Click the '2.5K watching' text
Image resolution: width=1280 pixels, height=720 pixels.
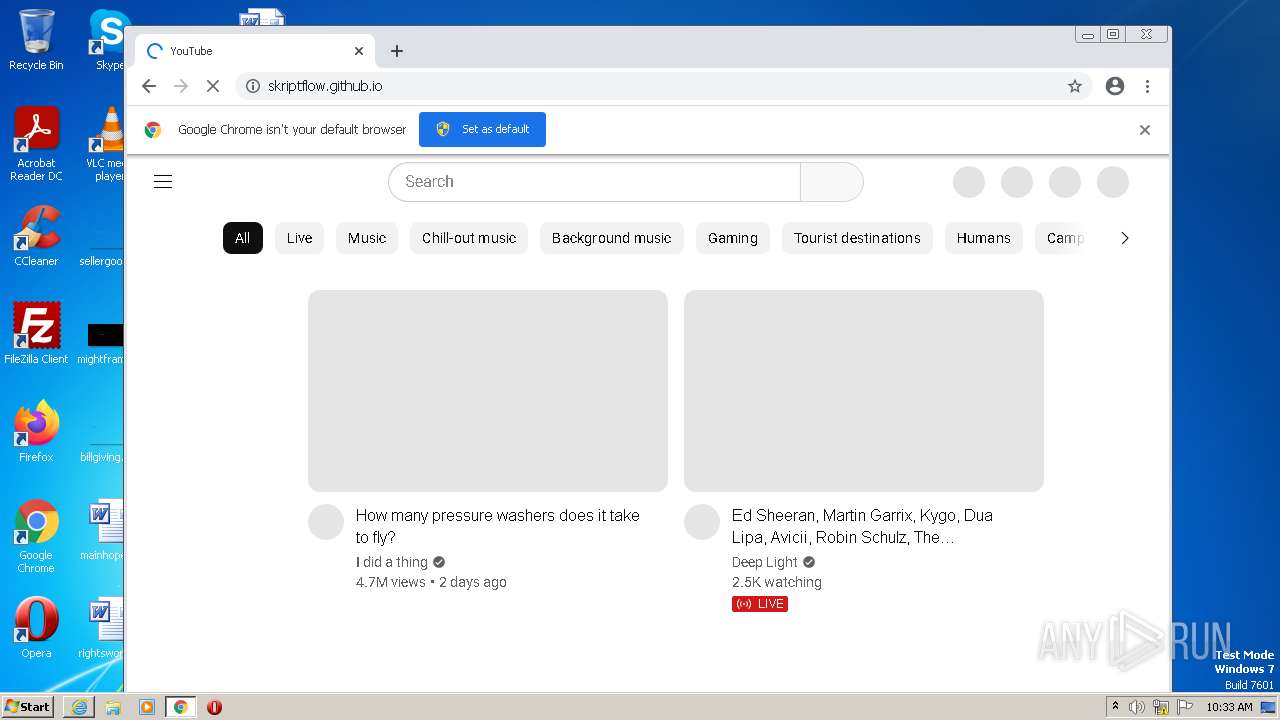(x=777, y=582)
